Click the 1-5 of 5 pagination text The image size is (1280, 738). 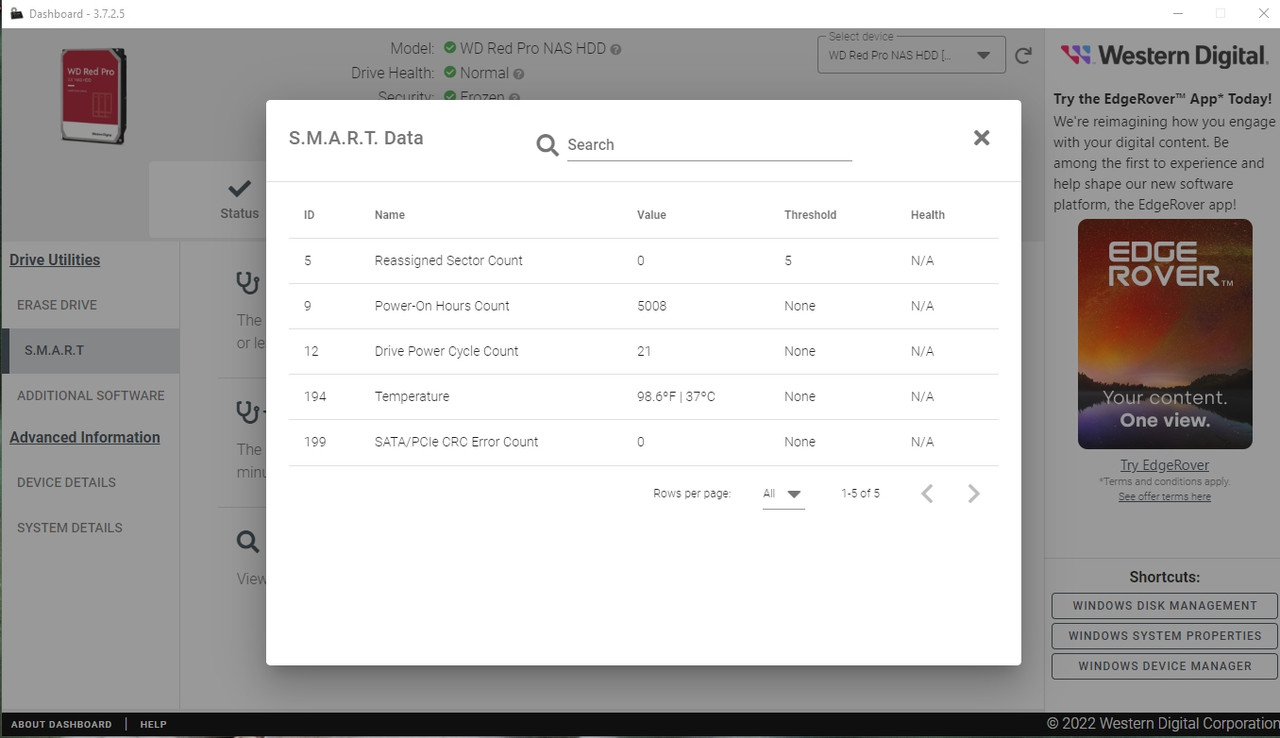(860, 494)
